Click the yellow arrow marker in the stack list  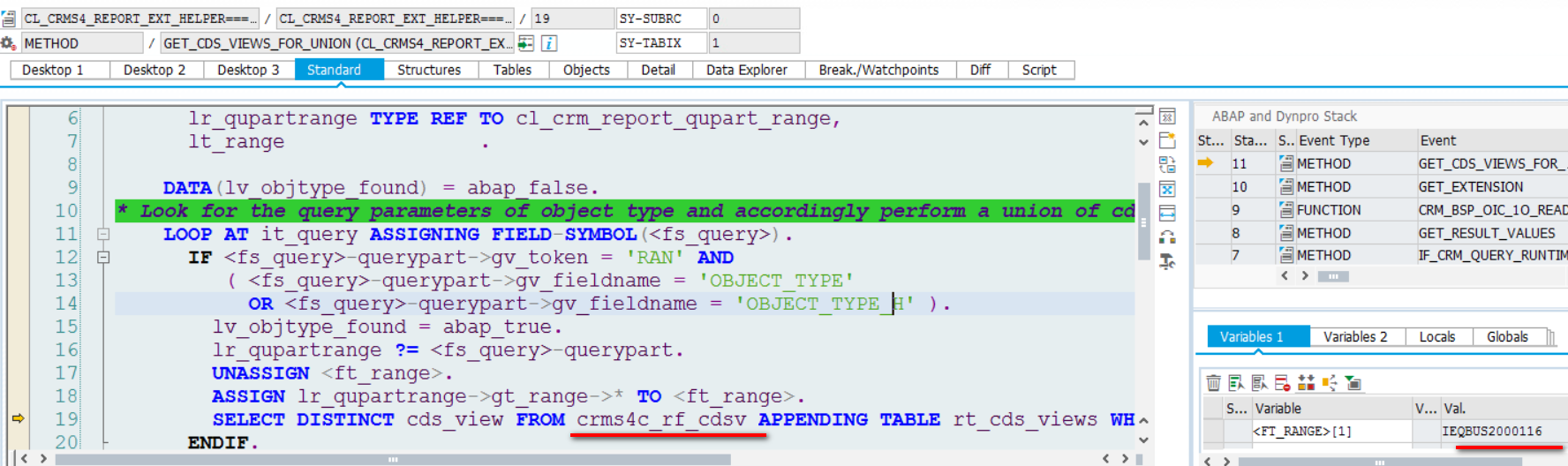(1205, 163)
